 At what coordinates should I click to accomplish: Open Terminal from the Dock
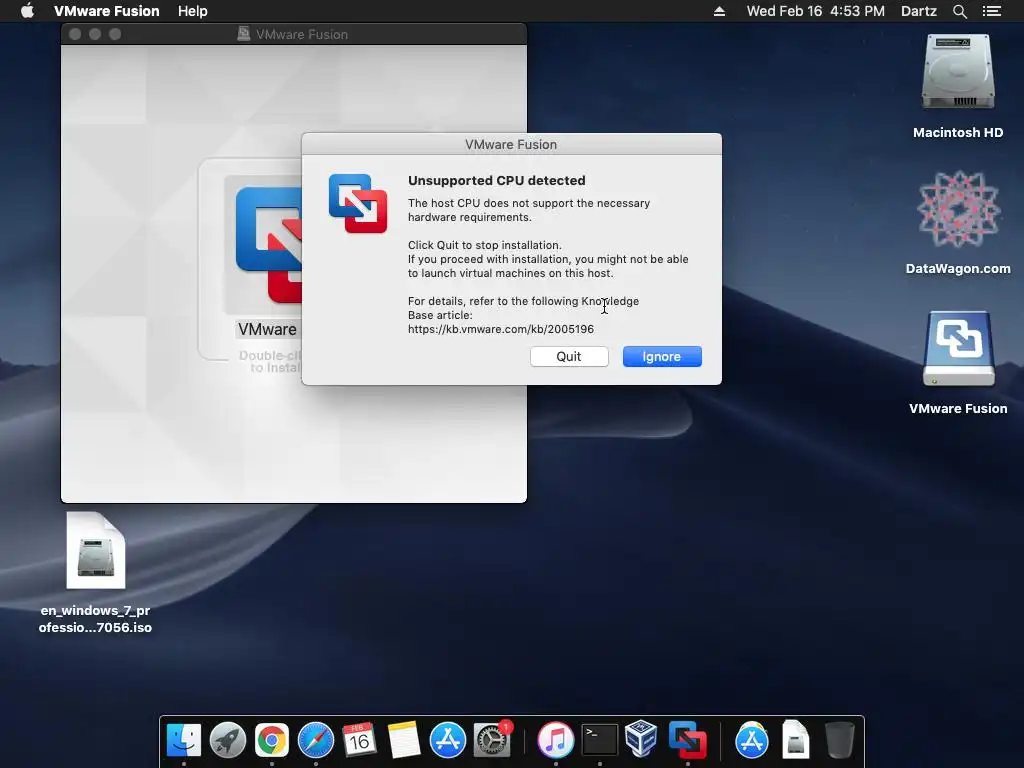coord(600,740)
